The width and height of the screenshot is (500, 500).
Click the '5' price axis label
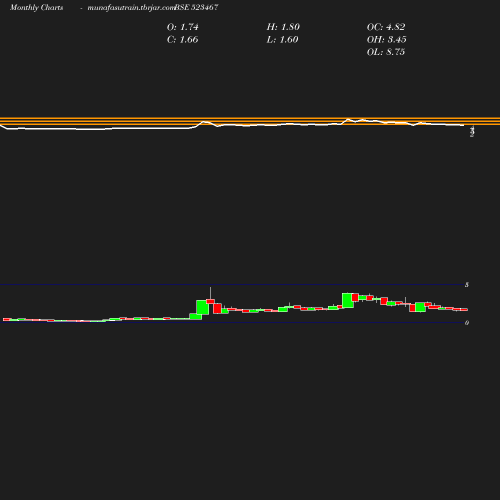tap(467, 285)
